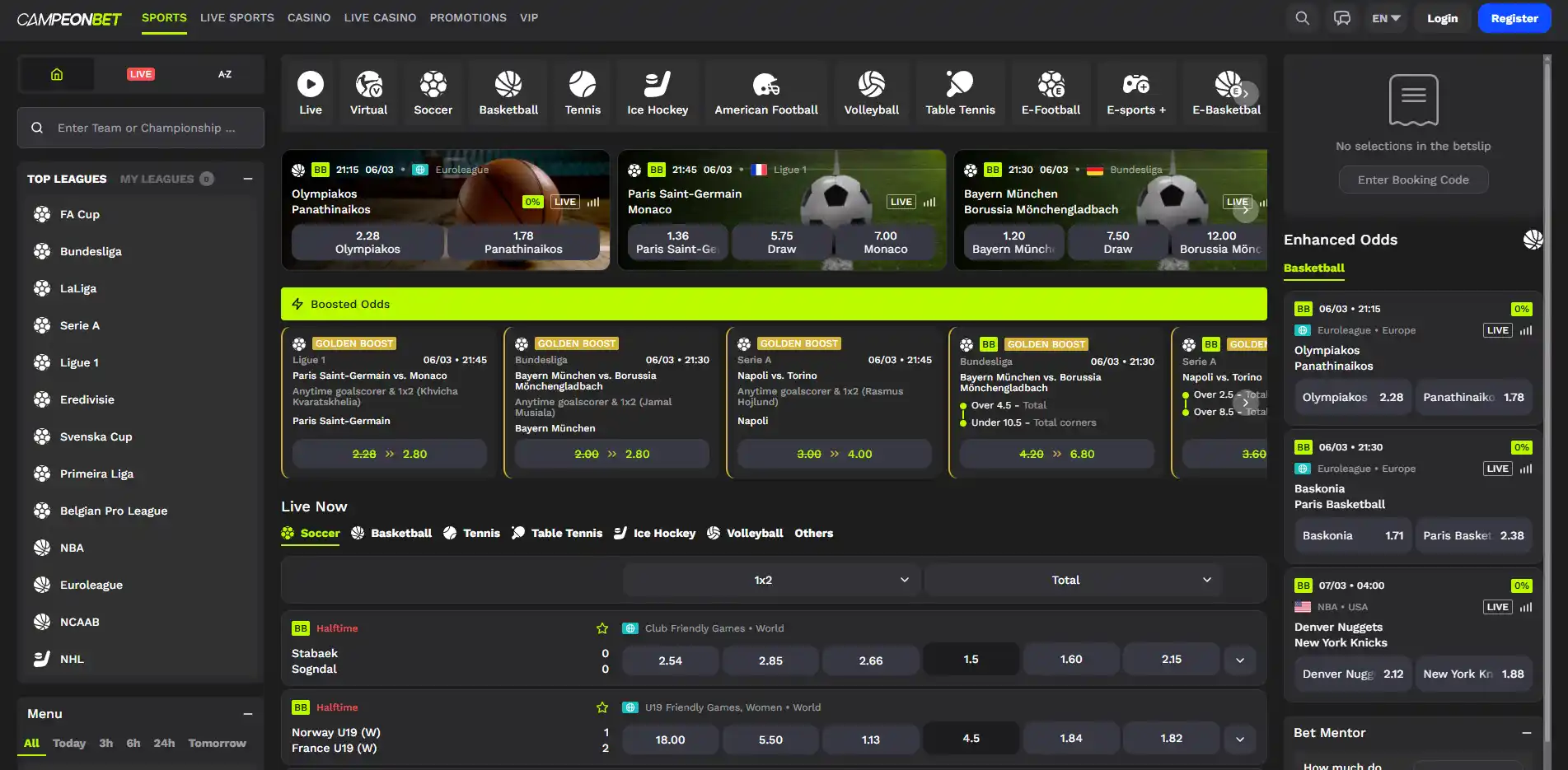Screen dimensions: 1568x770
Task: Select the Tennis category icon
Action: [583, 93]
